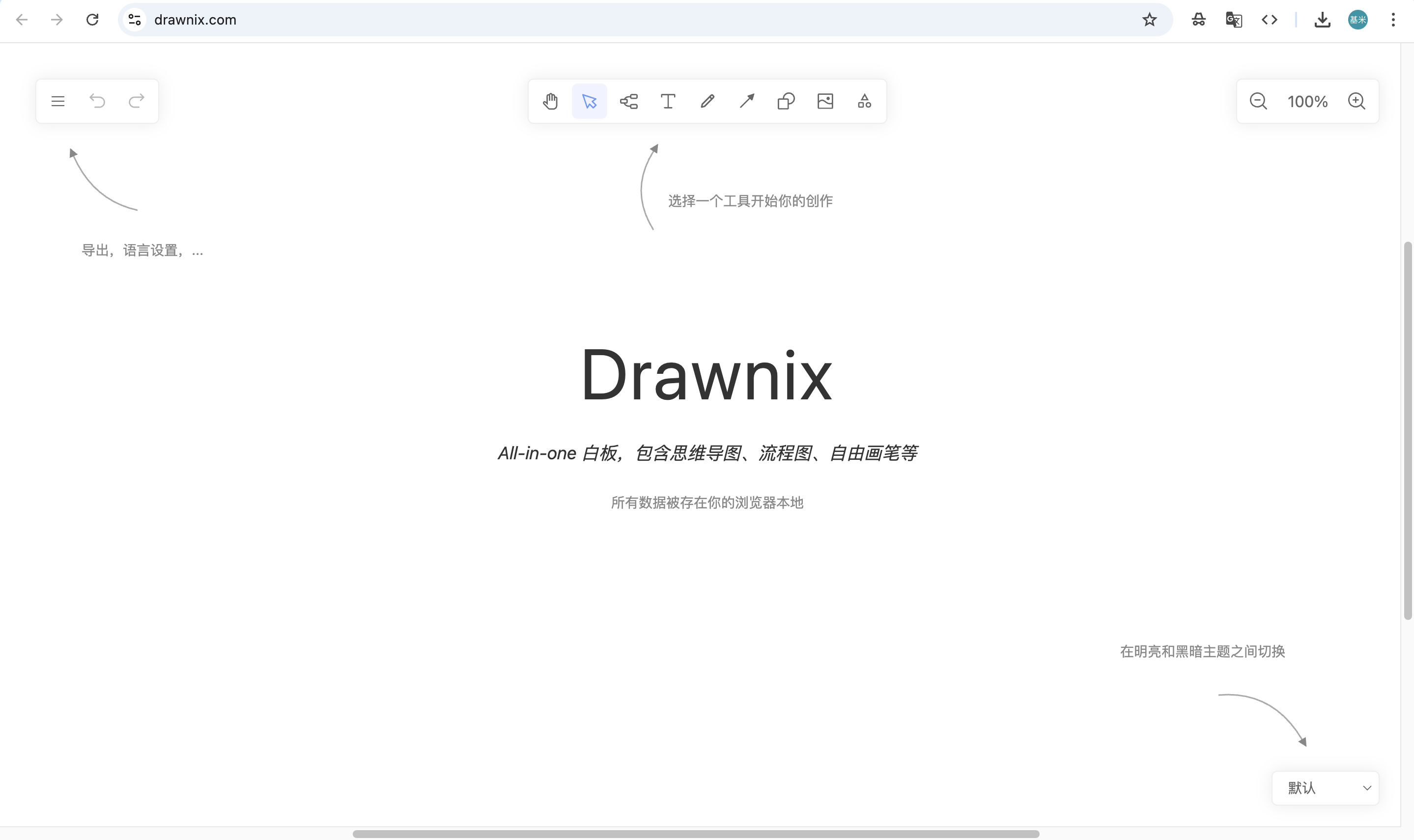Zoom in on the canvas

tap(1356, 101)
